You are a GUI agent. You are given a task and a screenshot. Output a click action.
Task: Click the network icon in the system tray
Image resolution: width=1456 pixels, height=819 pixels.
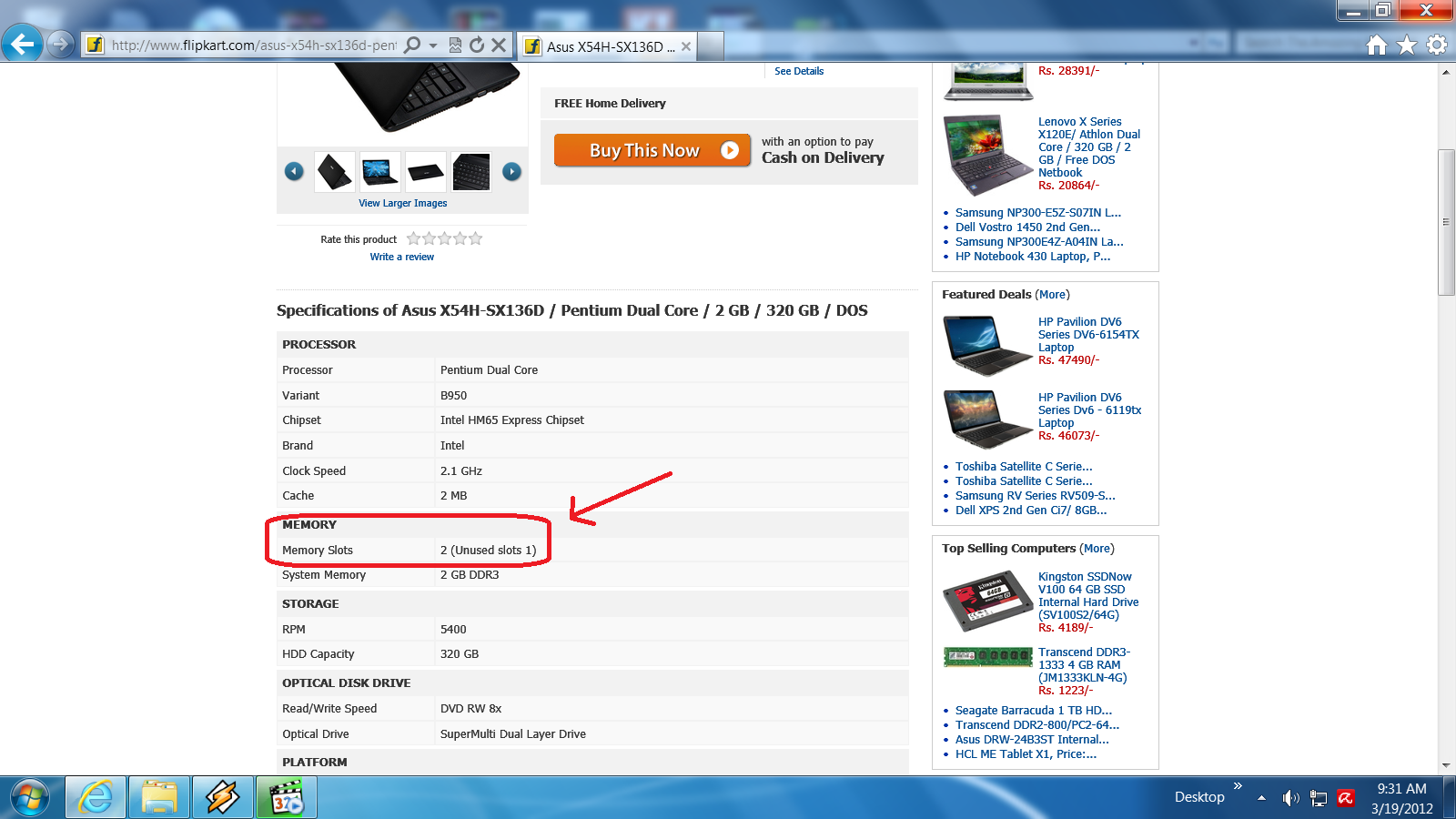1319,798
